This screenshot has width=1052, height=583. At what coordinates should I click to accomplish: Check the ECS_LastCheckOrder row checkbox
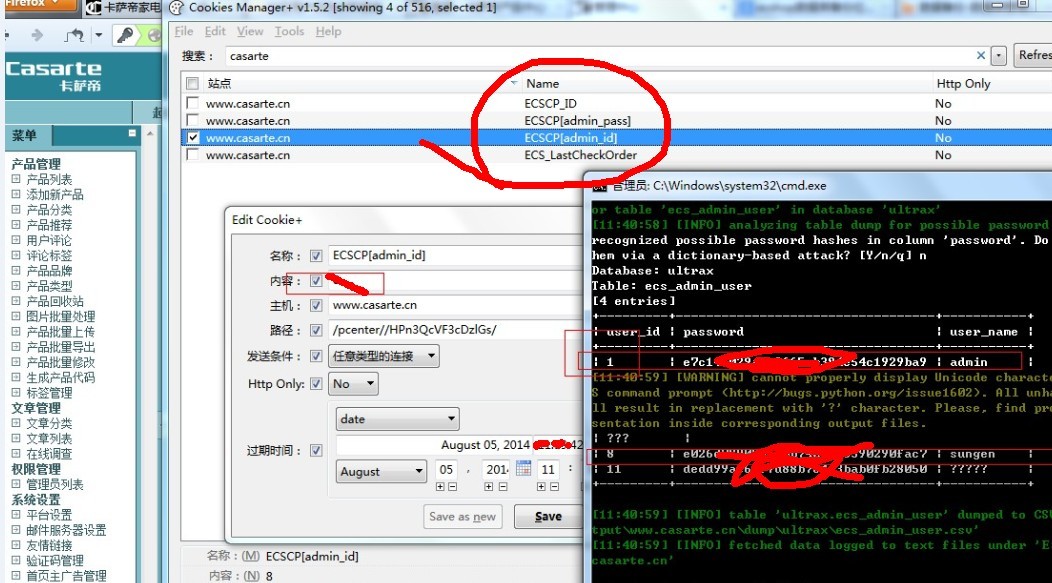[193, 154]
